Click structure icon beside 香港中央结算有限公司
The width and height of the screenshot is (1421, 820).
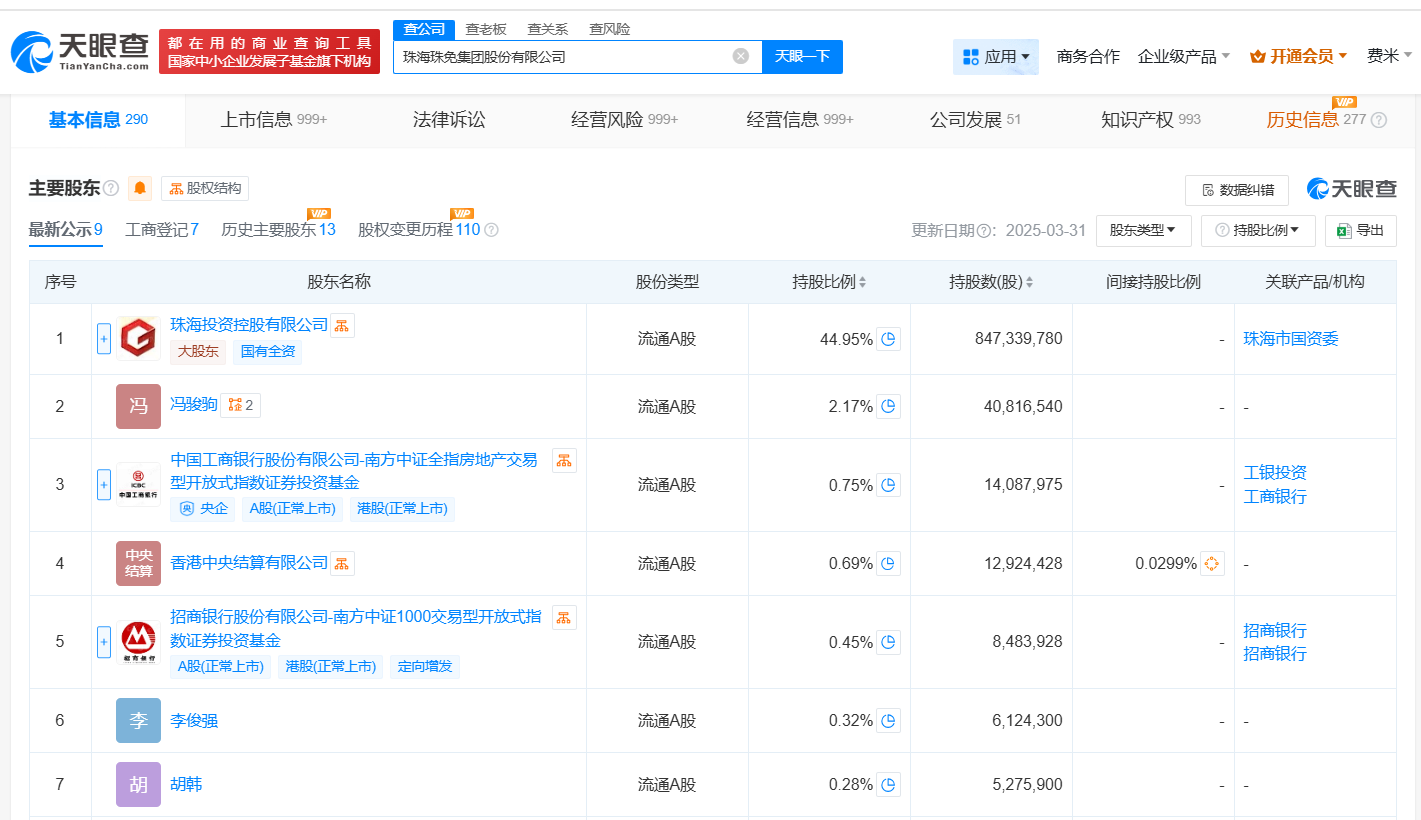pos(342,563)
